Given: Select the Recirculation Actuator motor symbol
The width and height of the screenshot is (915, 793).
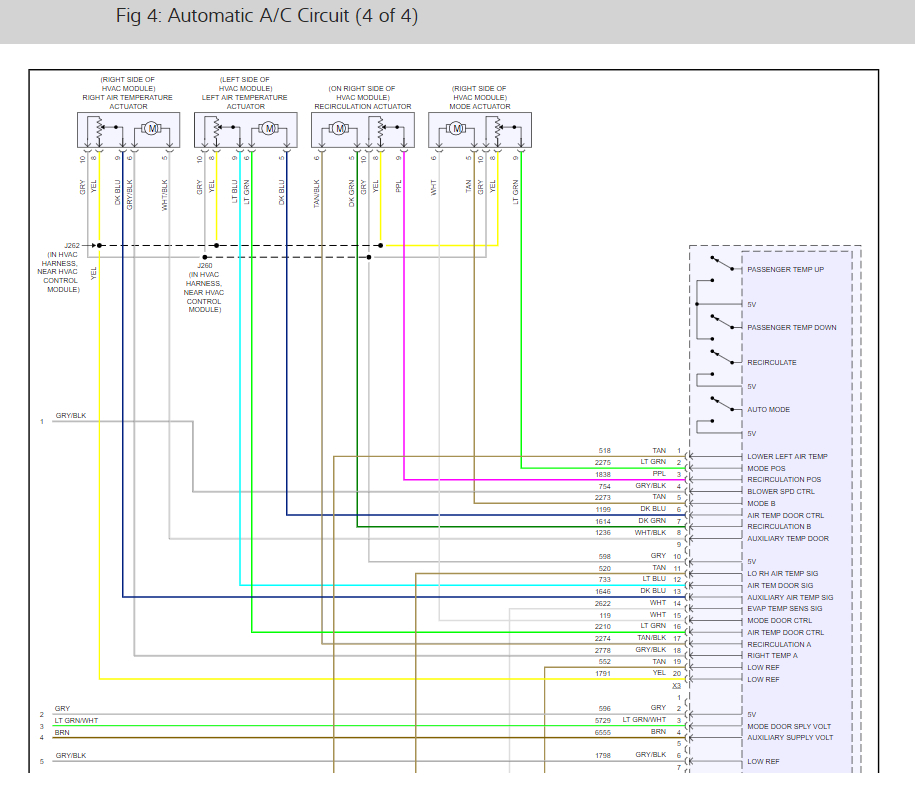Looking at the screenshot, I should pyautogui.click(x=339, y=128).
